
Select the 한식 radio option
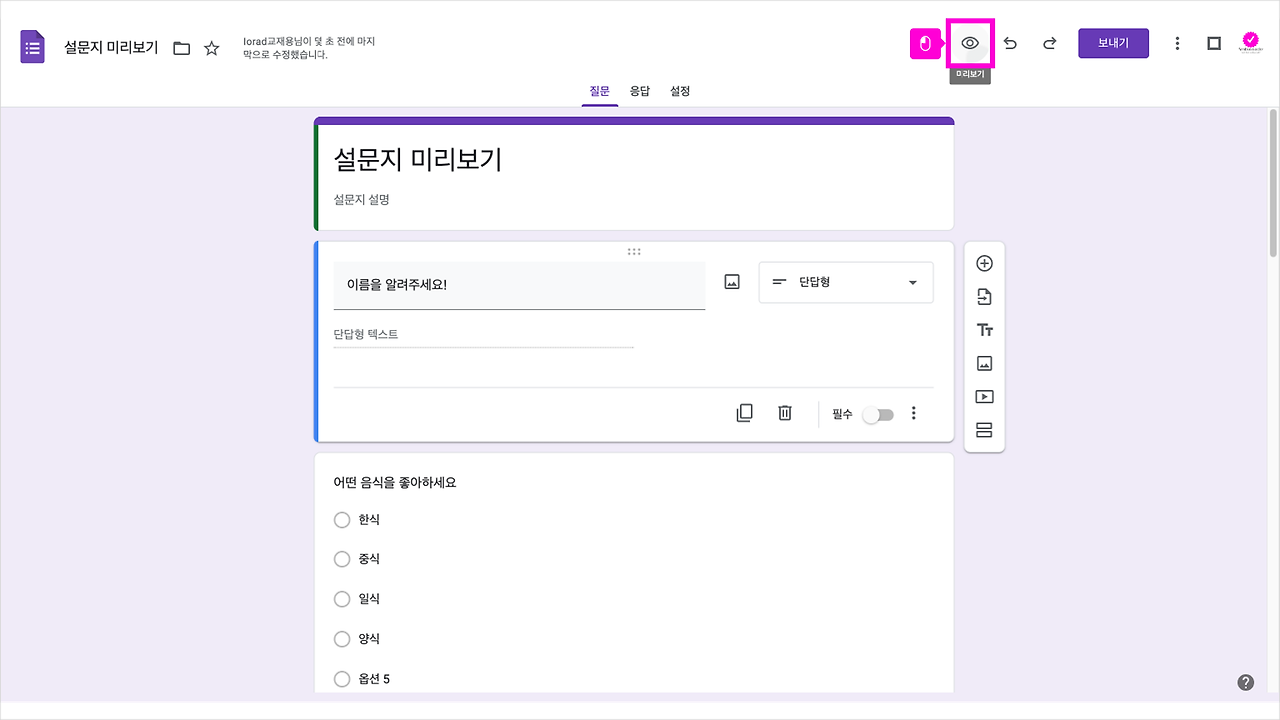(342, 519)
